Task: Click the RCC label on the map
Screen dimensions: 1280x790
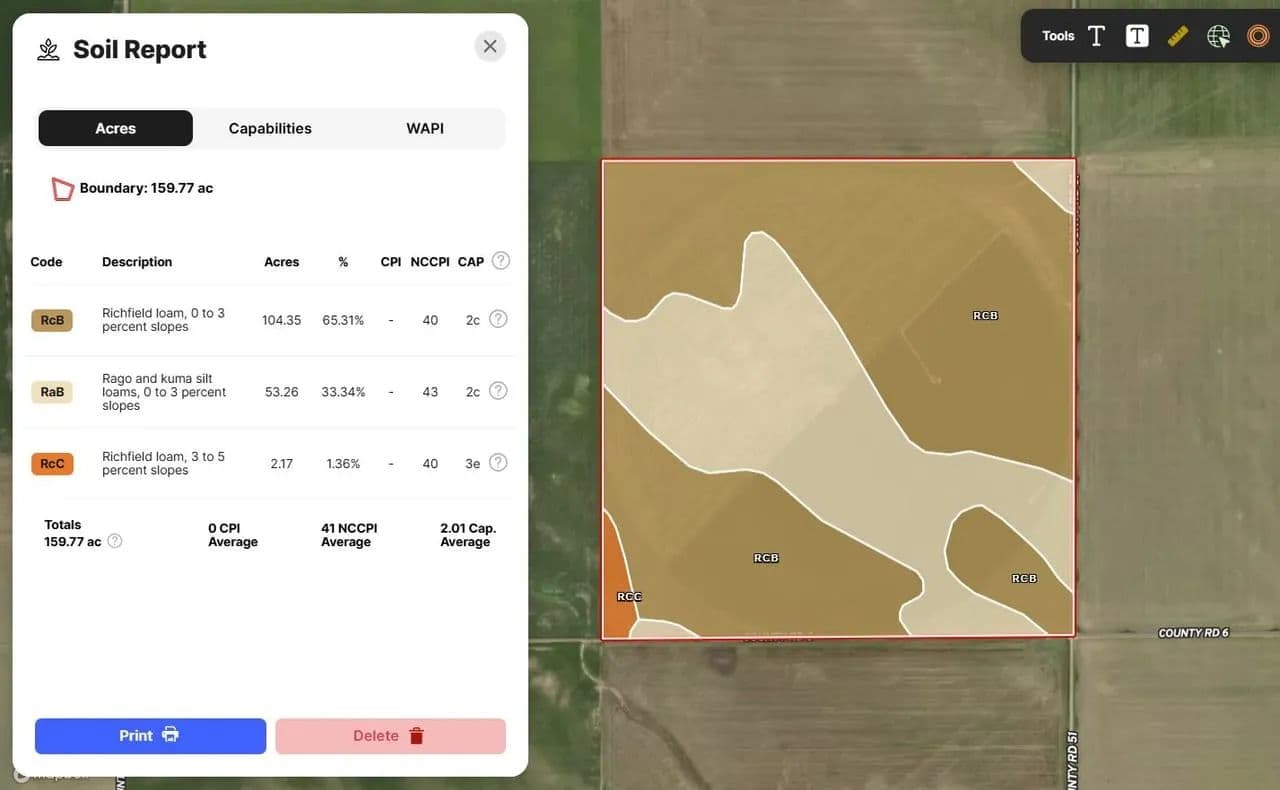Action: [629, 597]
